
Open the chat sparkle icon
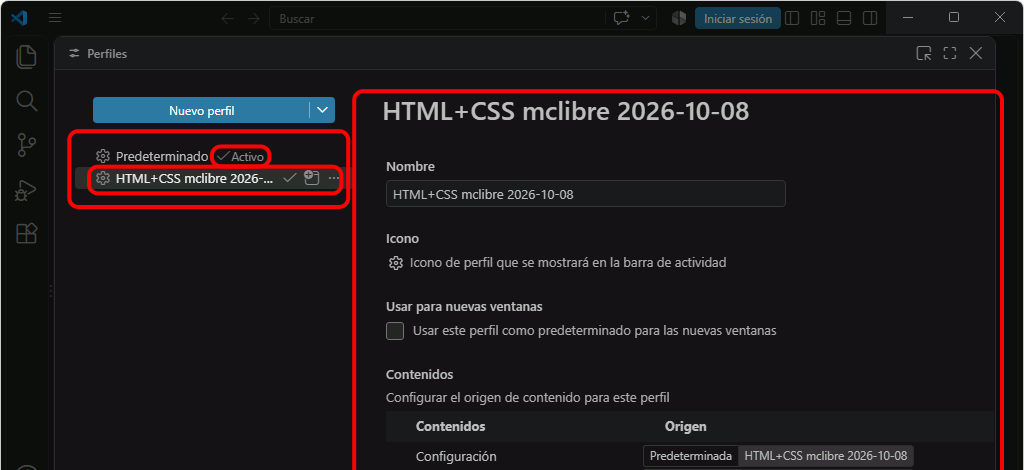click(621, 18)
